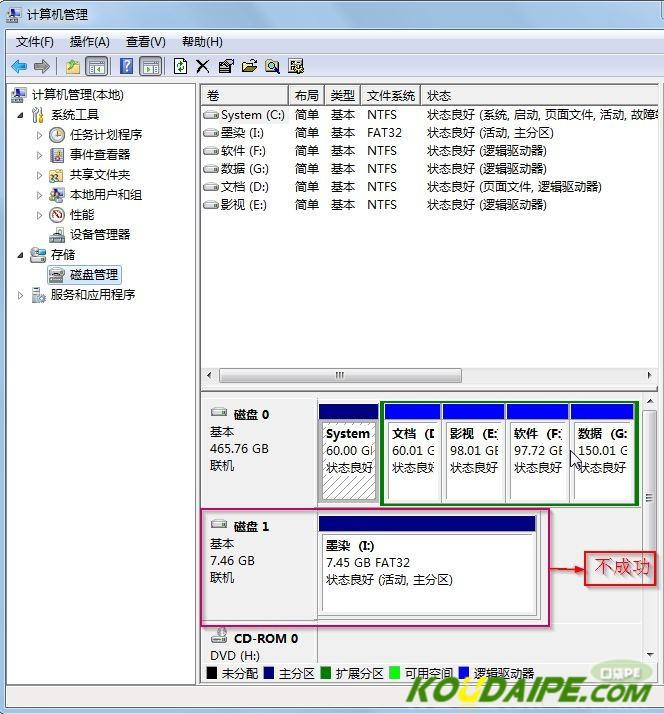Click the horizontal scrollbar thumb in volume list
The image size is (664, 714).
tap(340, 376)
